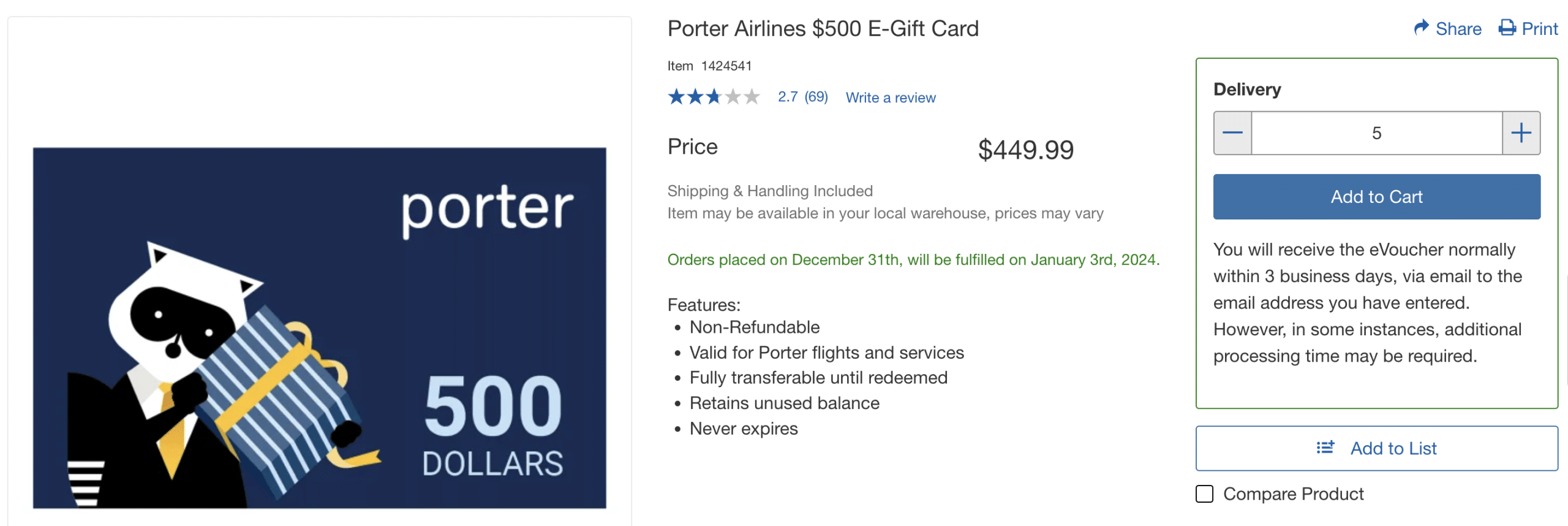
Task: Click the Share text link
Action: coord(1458,29)
